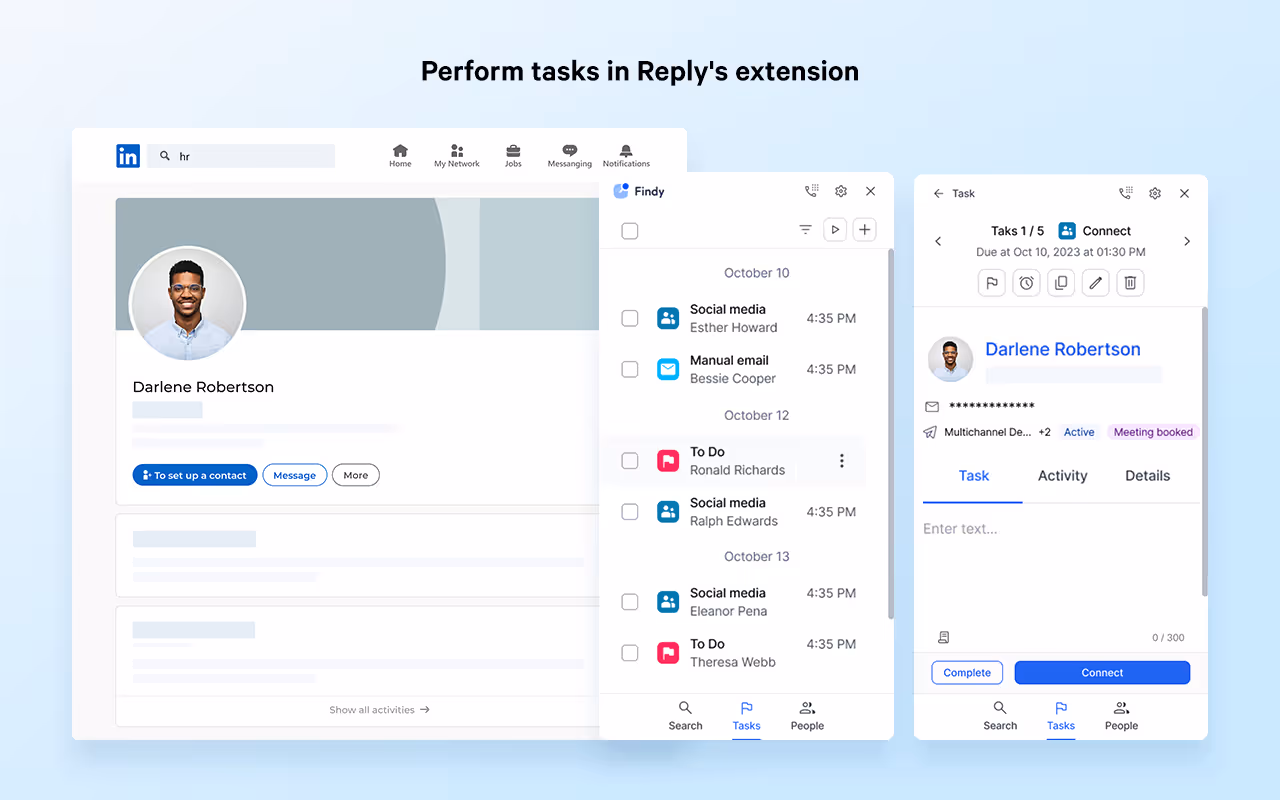Viewport: 1280px width, 800px height.
Task: Check the Ronald Richards task checkbox
Action: [630, 461]
